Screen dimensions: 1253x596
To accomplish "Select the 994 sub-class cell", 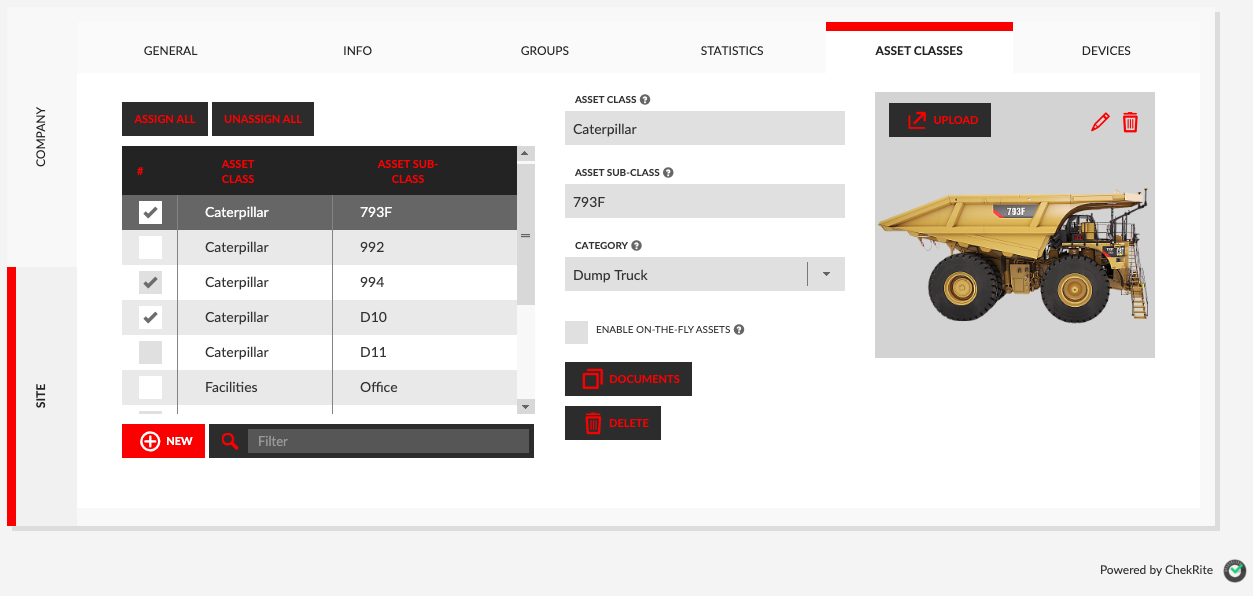I will click(x=425, y=282).
